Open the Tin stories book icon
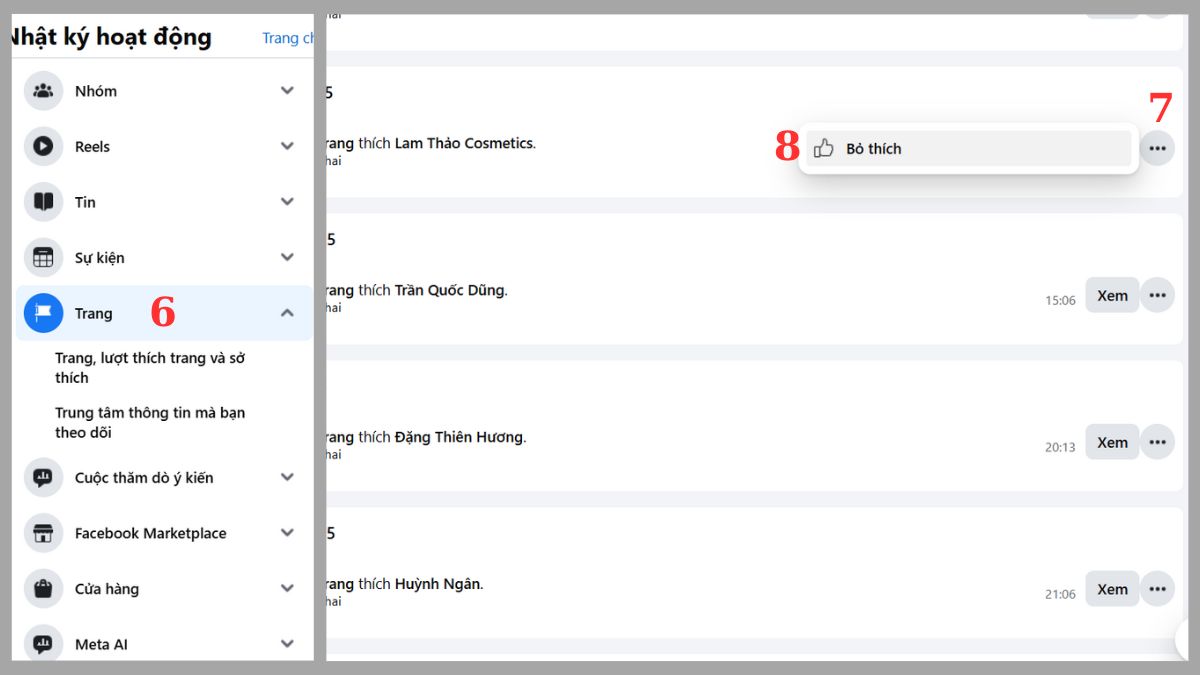 click(x=43, y=202)
